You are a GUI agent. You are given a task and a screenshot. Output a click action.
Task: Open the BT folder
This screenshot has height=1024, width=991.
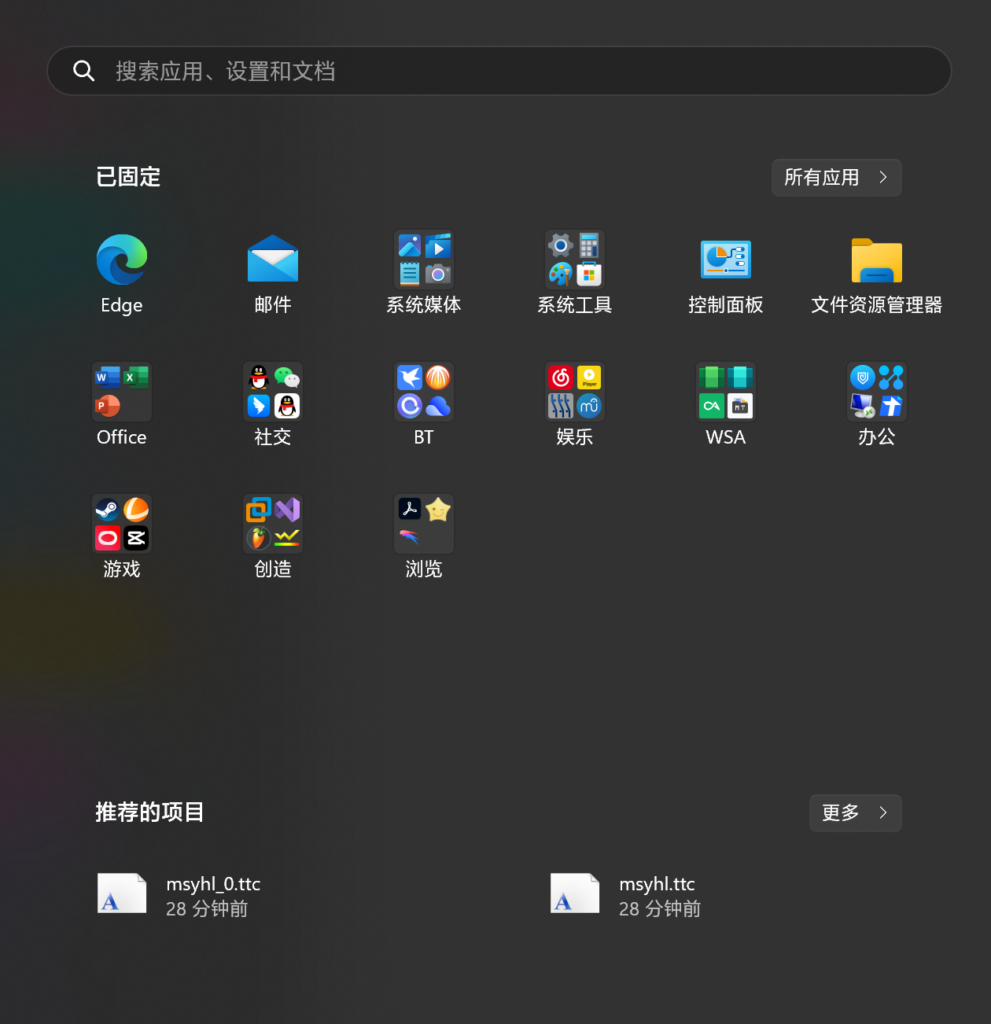(x=423, y=405)
